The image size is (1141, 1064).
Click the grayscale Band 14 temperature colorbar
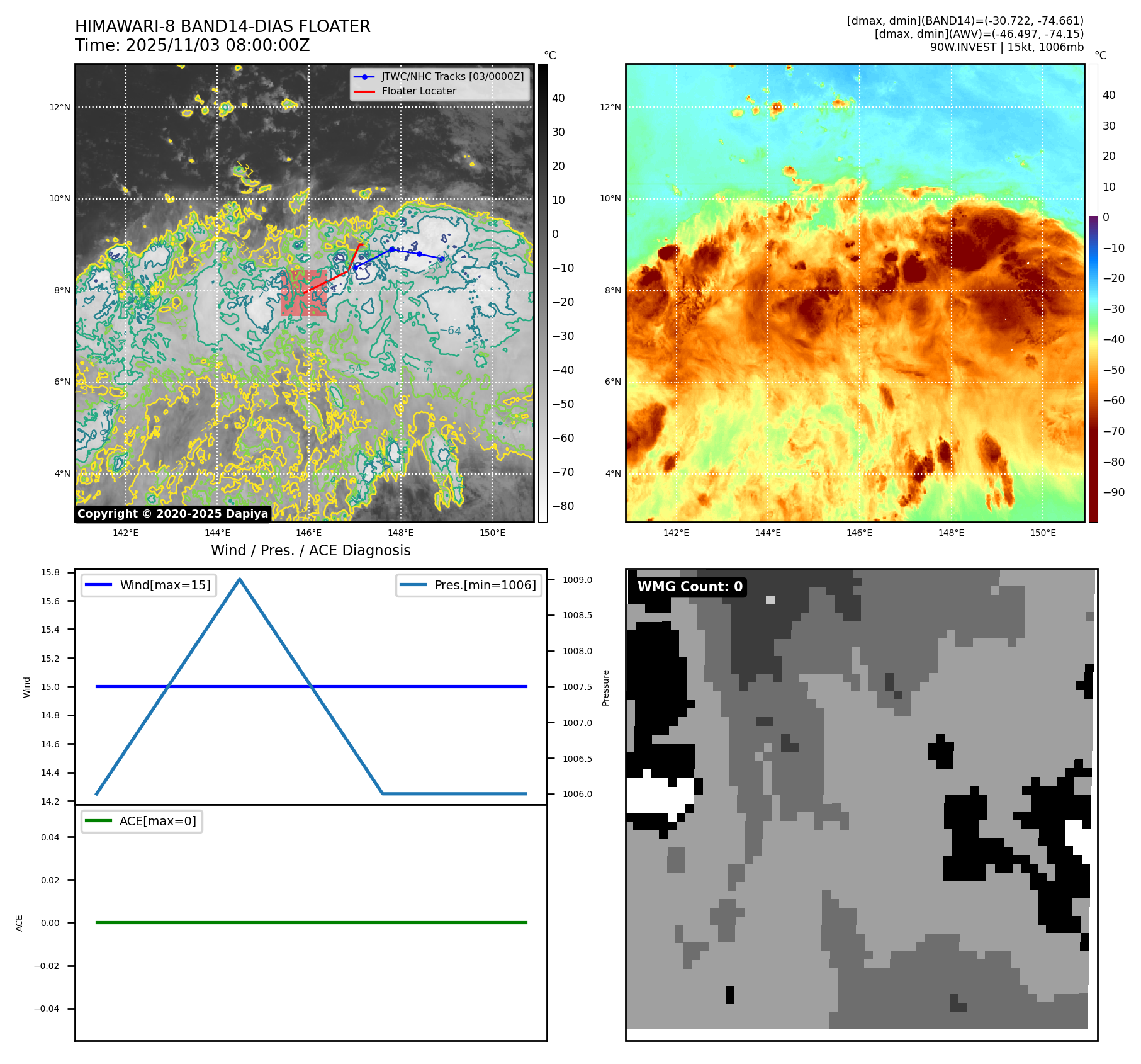pos(542,293)
